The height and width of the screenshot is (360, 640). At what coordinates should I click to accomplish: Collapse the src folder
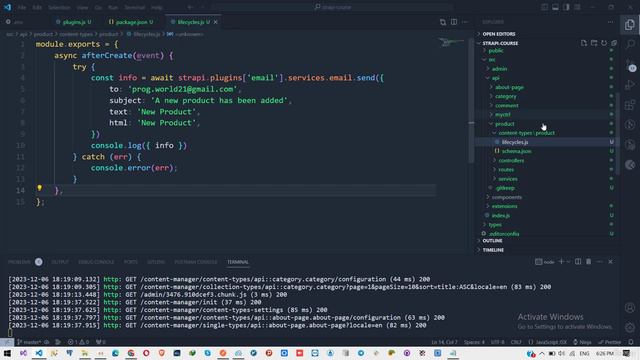pyautogui.click(x=491, y=60)
